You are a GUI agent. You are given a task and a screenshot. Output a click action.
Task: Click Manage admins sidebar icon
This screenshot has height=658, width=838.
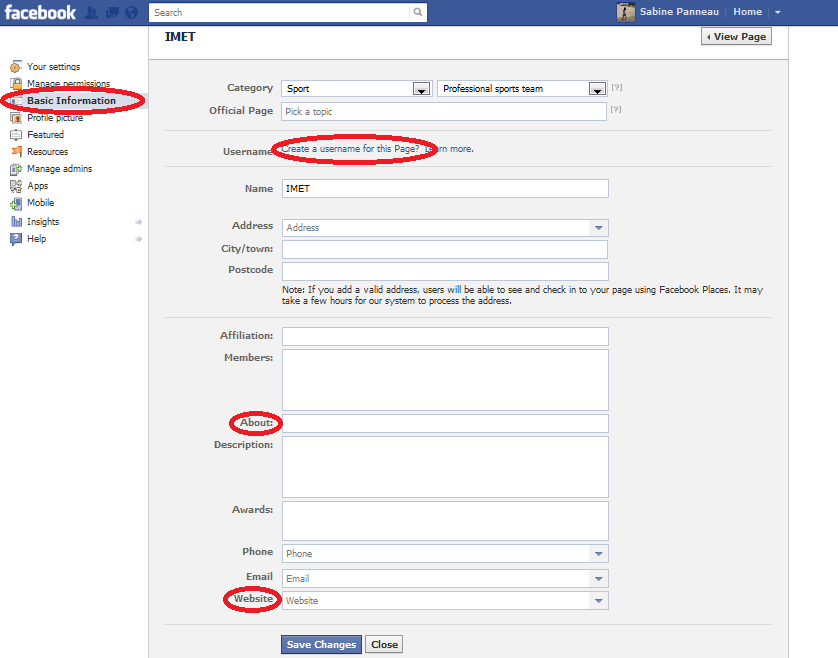(16, 169)
